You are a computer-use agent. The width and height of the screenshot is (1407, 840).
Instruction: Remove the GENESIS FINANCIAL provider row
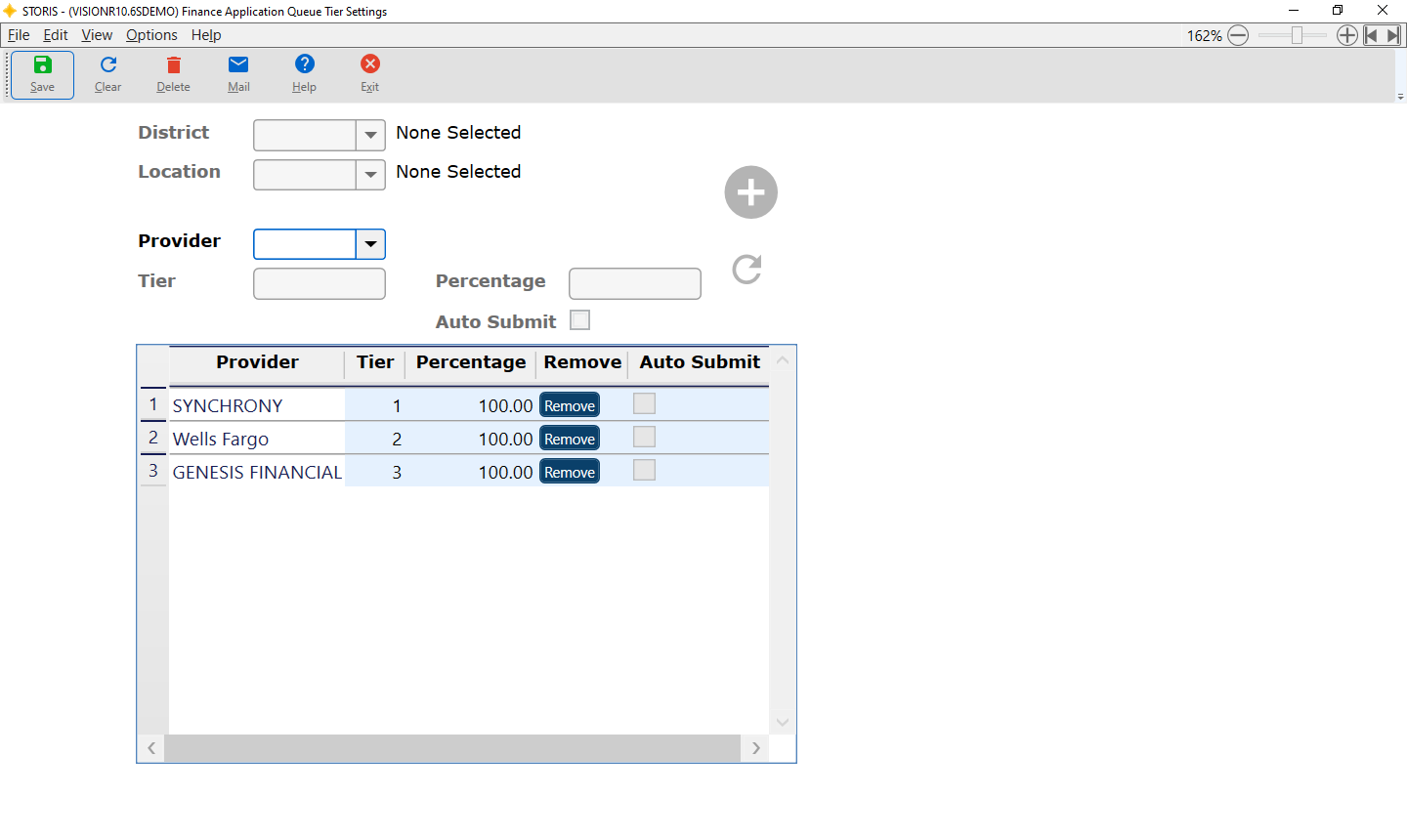570,472
